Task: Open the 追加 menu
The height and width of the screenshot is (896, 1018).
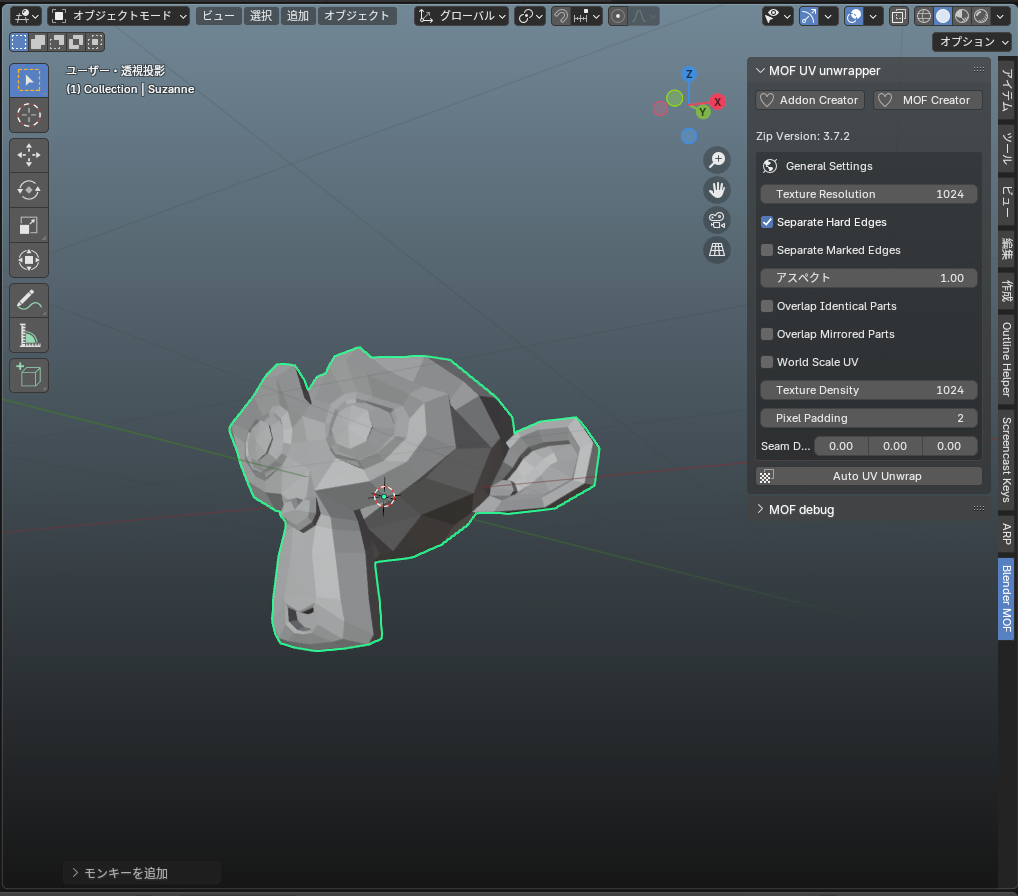Action: [x=298, y=16]
